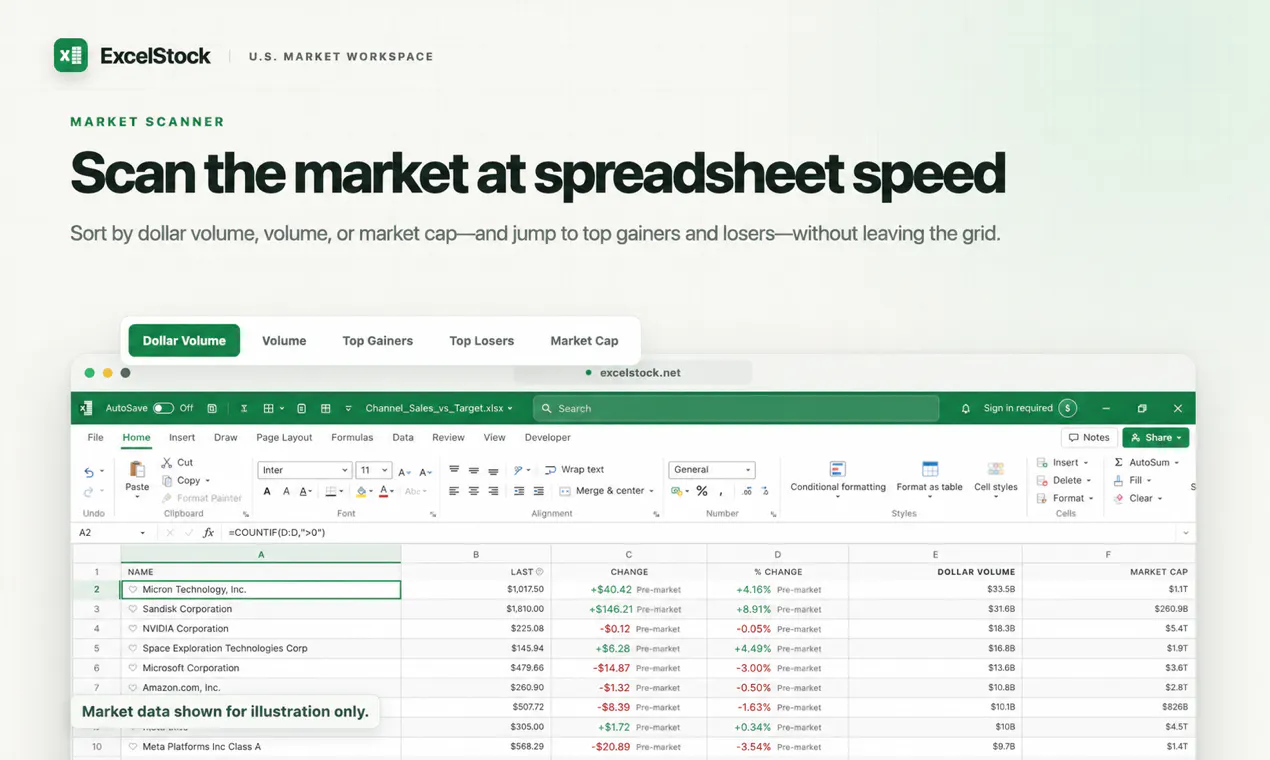Center text horizontally in Alignment group

click(x=474, y=491)
